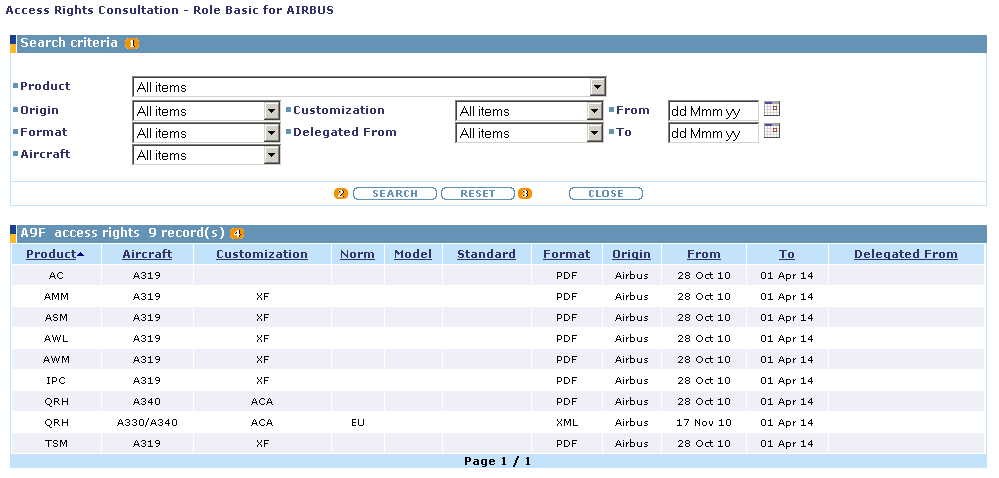
Task: Select the AWL product cell
Action: [56, 339]
